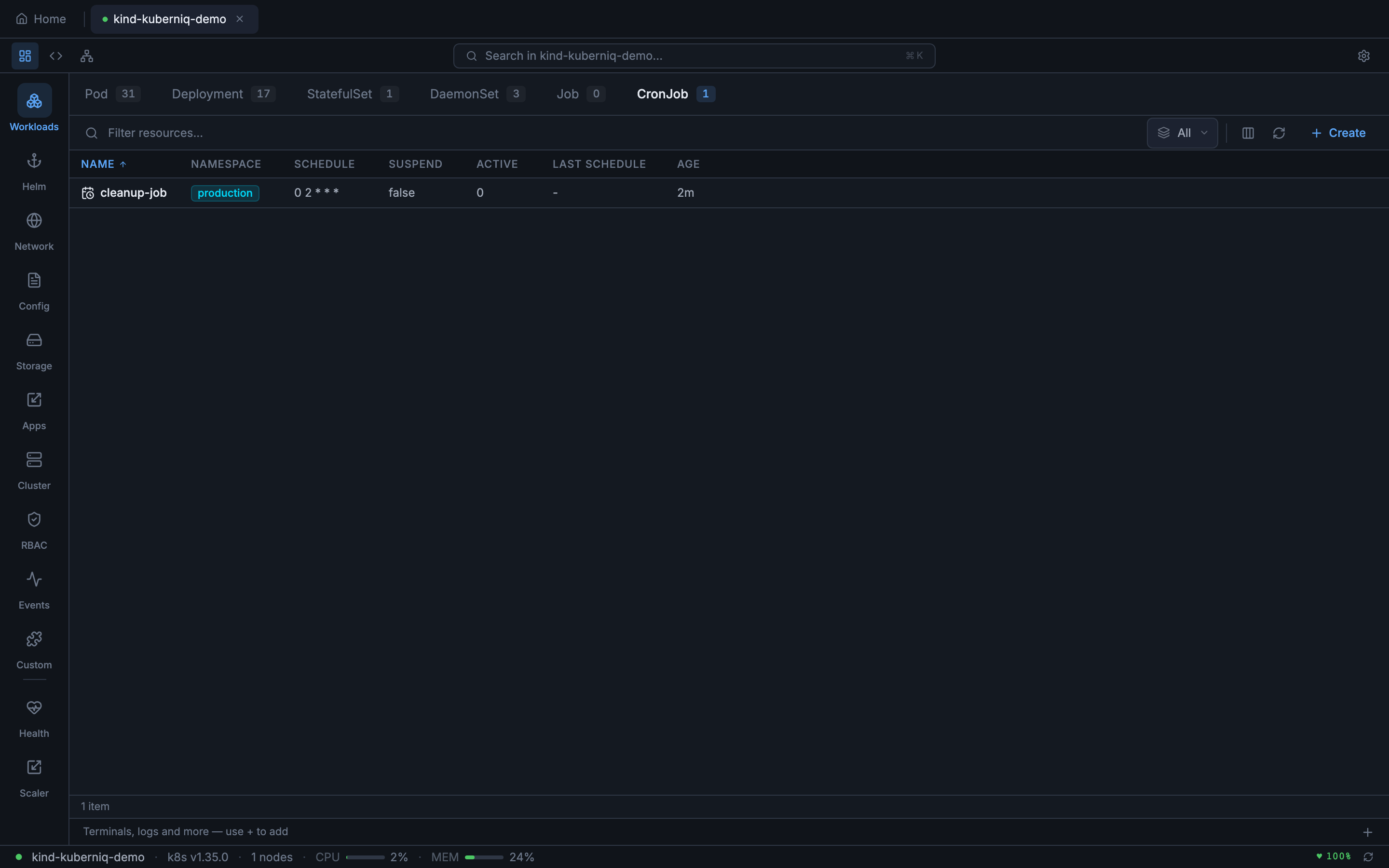The width and height of the screenshot is (1389, 868).
Task: Open the Events sidebar section
Action: point(34,589)
